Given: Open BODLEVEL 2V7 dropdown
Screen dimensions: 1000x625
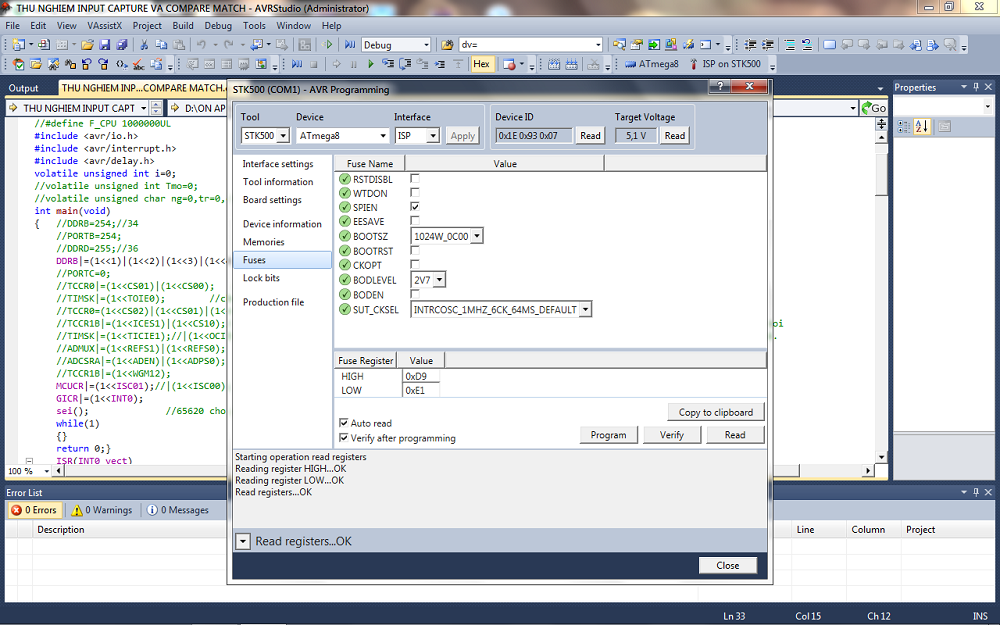Looking at the screenshot, I should [x=439, y=280].
